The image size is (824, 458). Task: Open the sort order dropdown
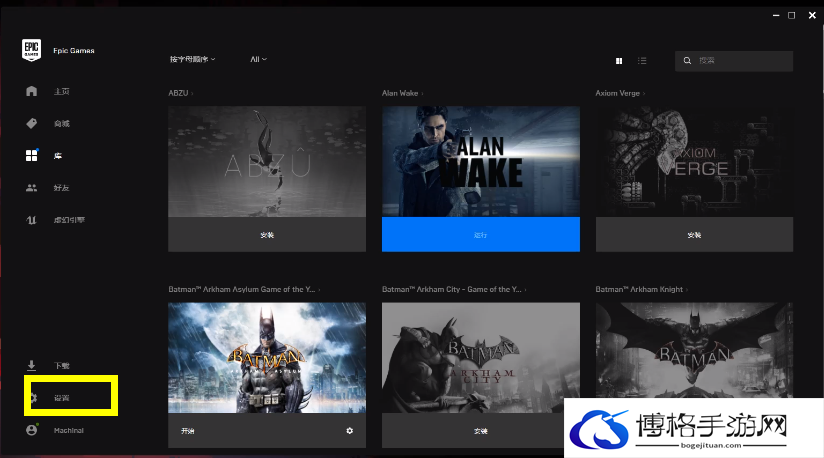pyautogui.click(x=192, y=59)
